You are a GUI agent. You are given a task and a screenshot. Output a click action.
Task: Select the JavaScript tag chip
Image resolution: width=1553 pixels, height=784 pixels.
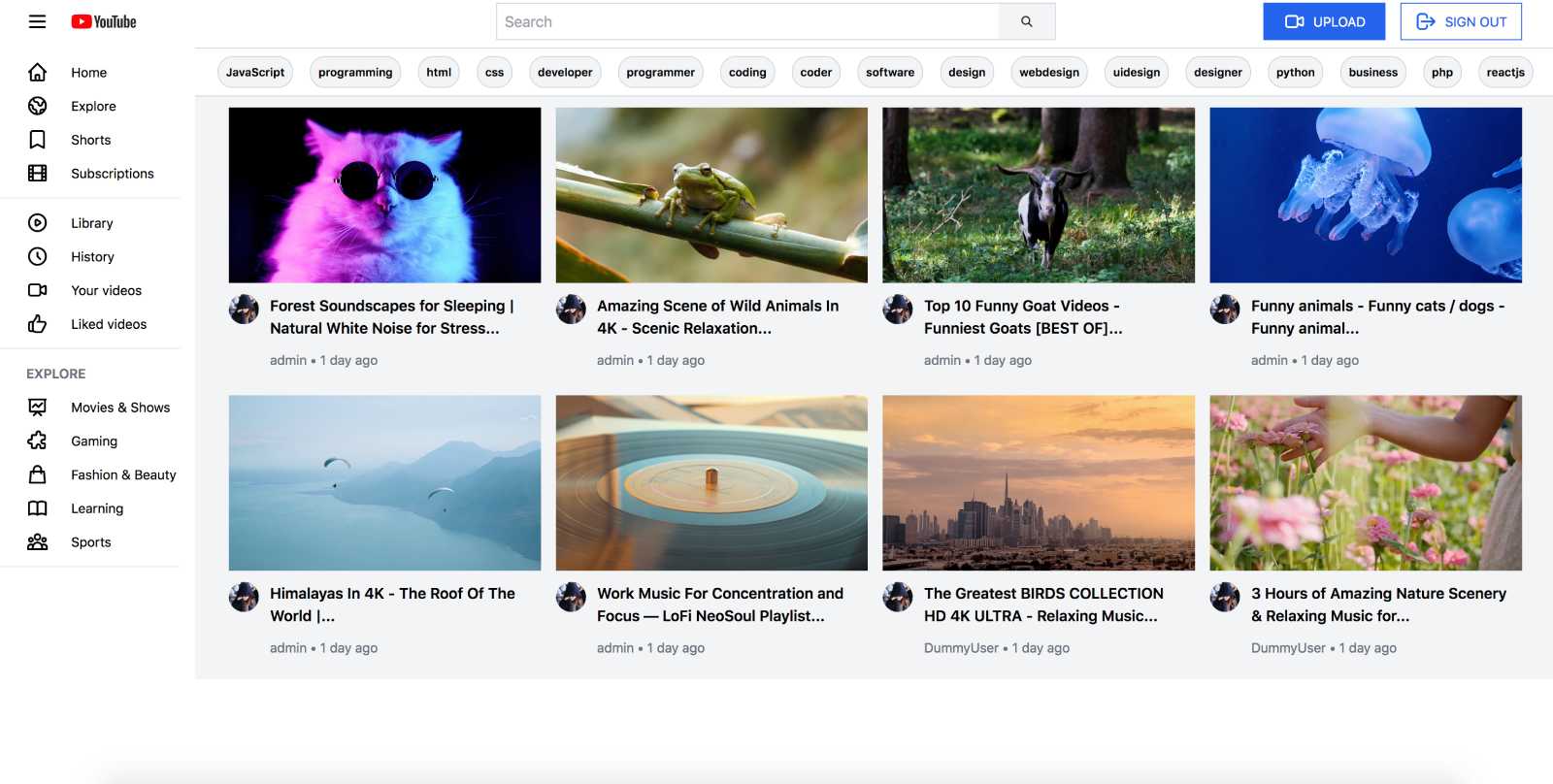pyautogui.click(x=255, y=72)
